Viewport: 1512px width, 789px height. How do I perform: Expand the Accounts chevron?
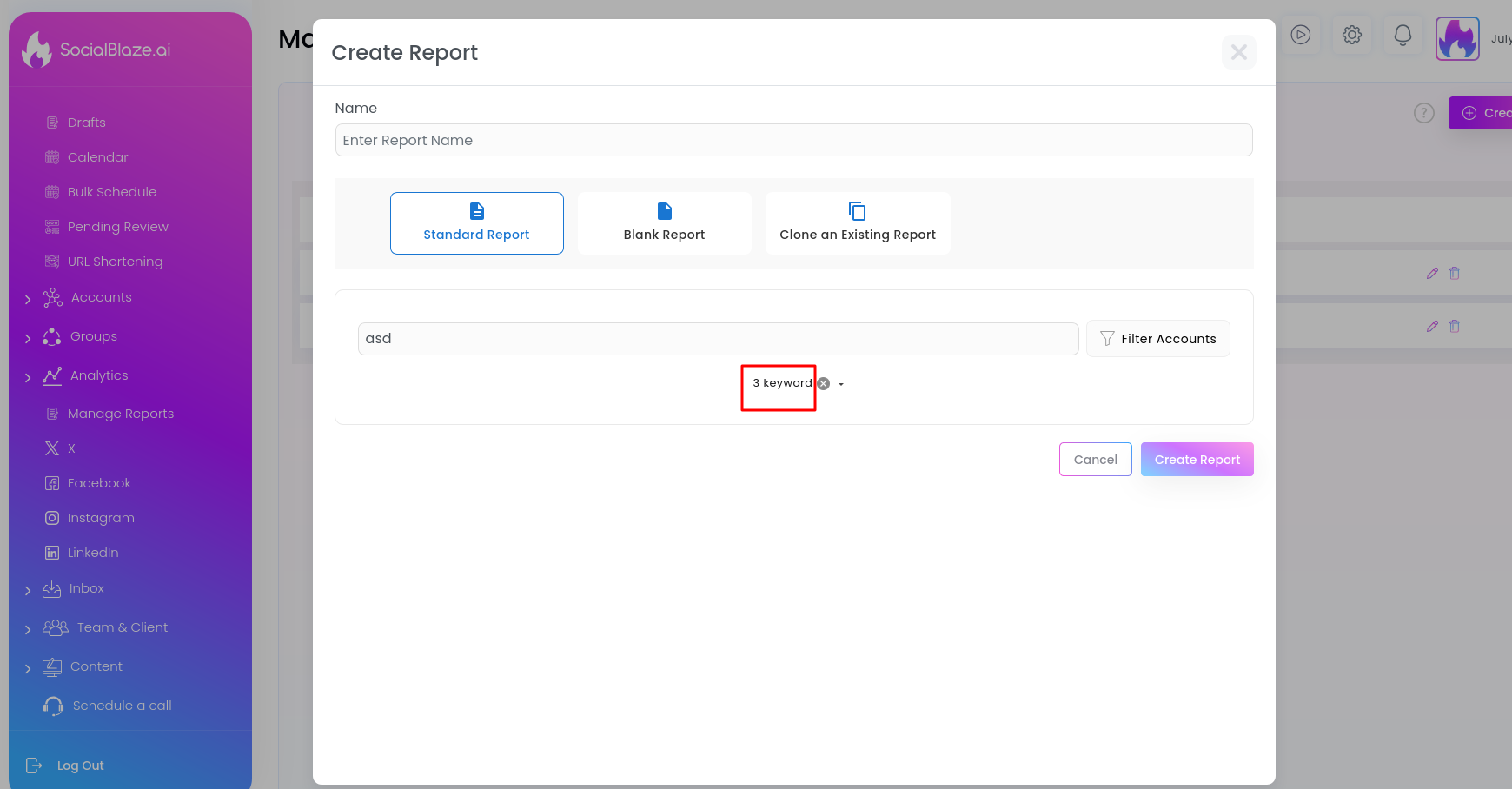click(28, 299)
